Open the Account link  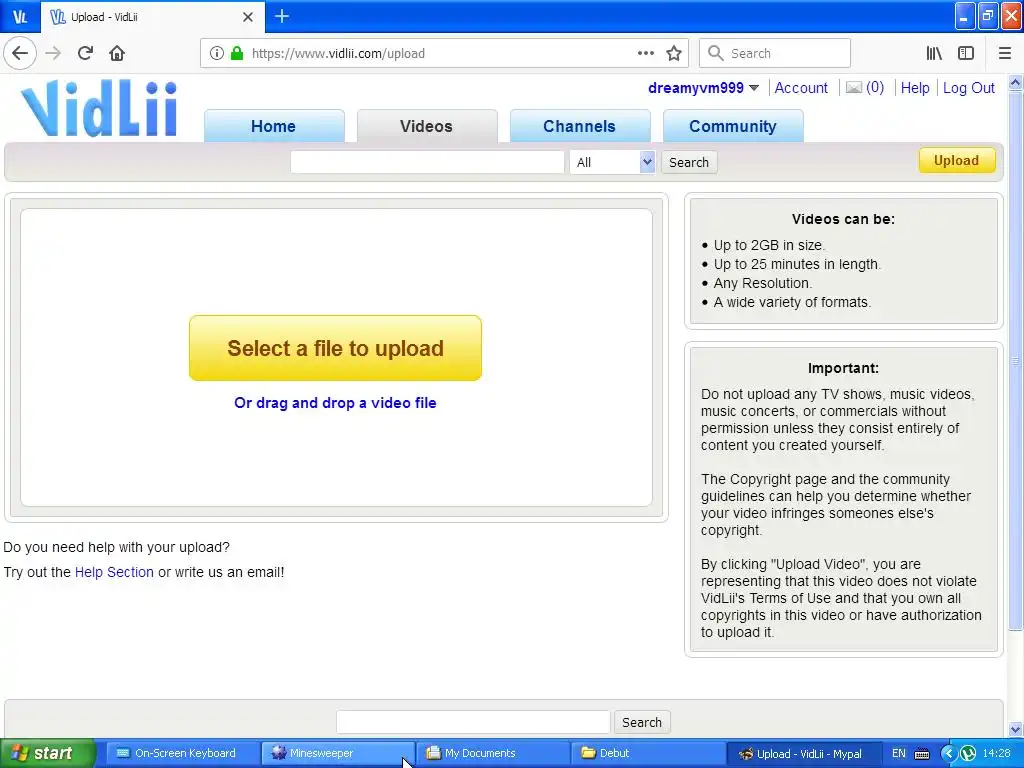point(801,88)
